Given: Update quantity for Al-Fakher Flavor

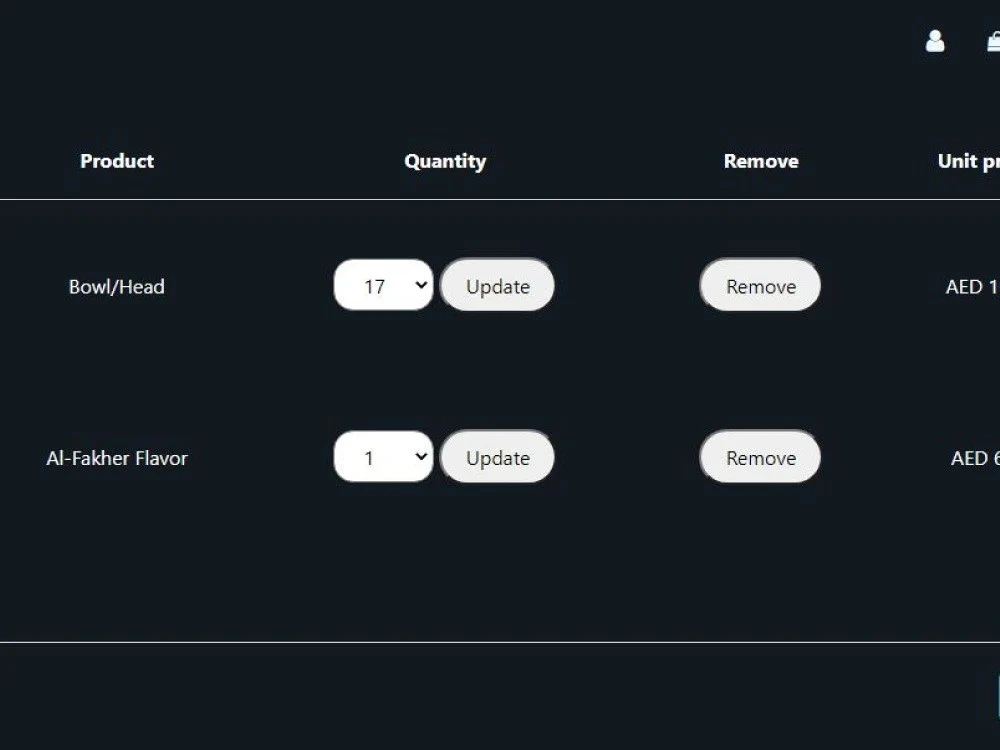Looking at the screenshot, I should (x=497, y=457).
